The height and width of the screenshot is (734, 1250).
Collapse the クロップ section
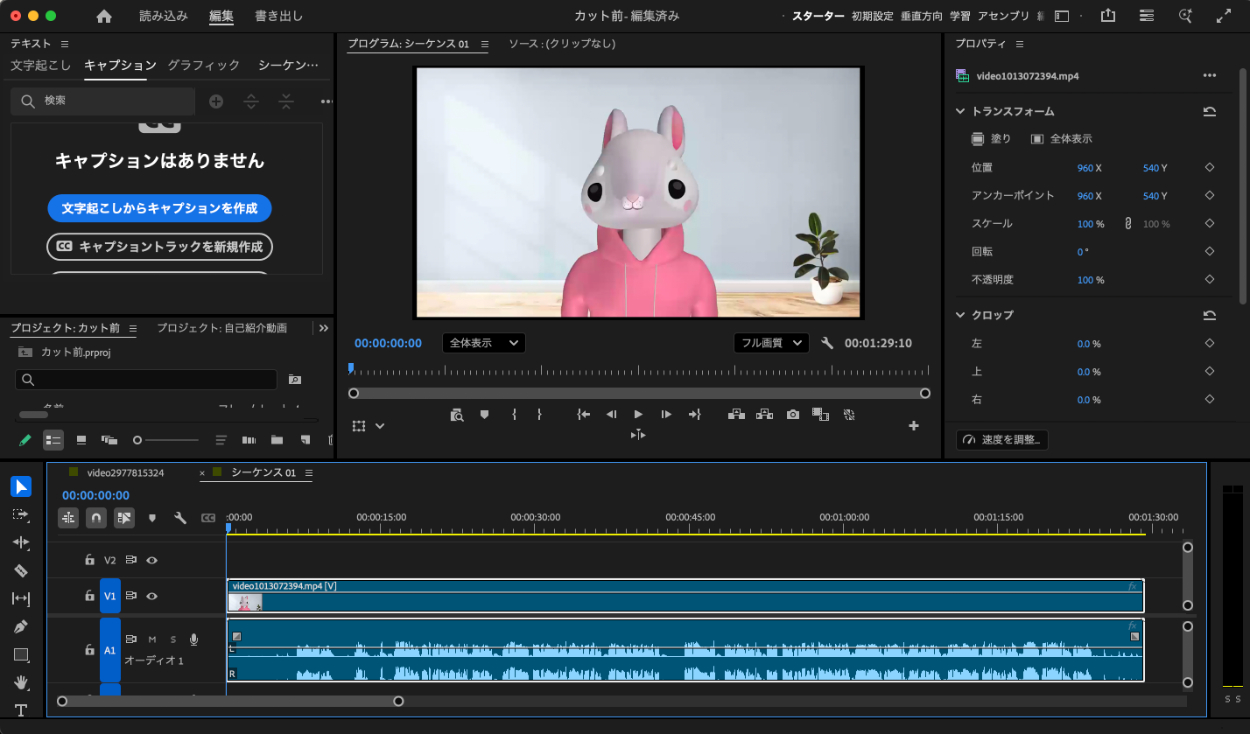[961, 315]
